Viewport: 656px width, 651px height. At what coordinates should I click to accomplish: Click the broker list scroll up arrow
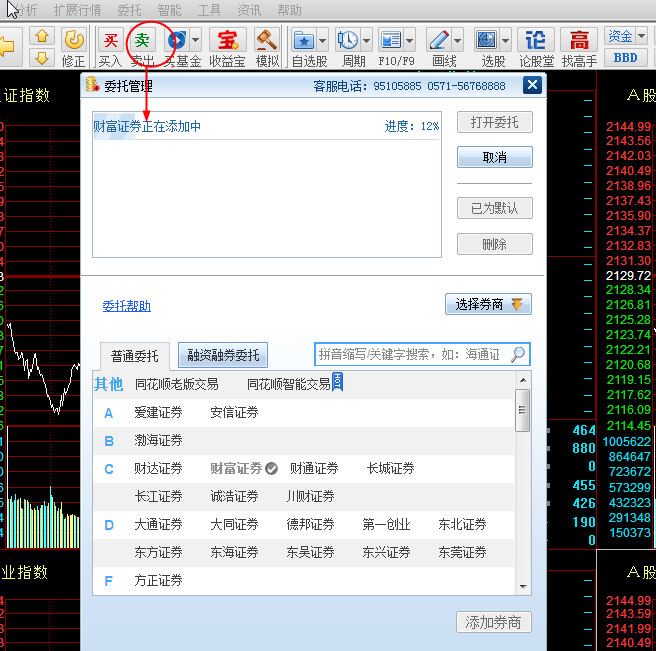pyautogui.click(x=523, y=380)
